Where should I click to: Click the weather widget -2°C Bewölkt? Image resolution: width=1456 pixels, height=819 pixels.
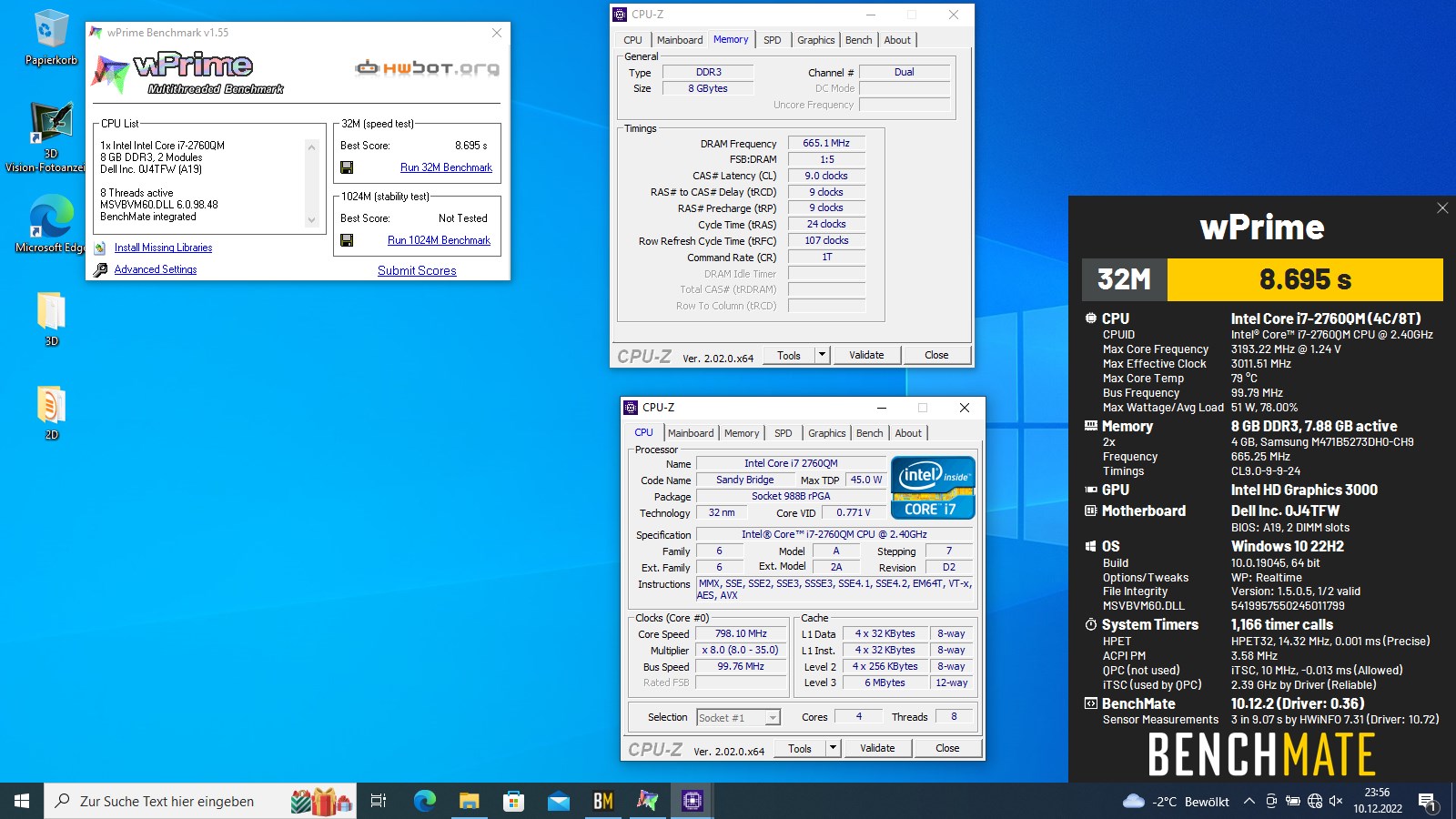click(x=1176, y=801)
